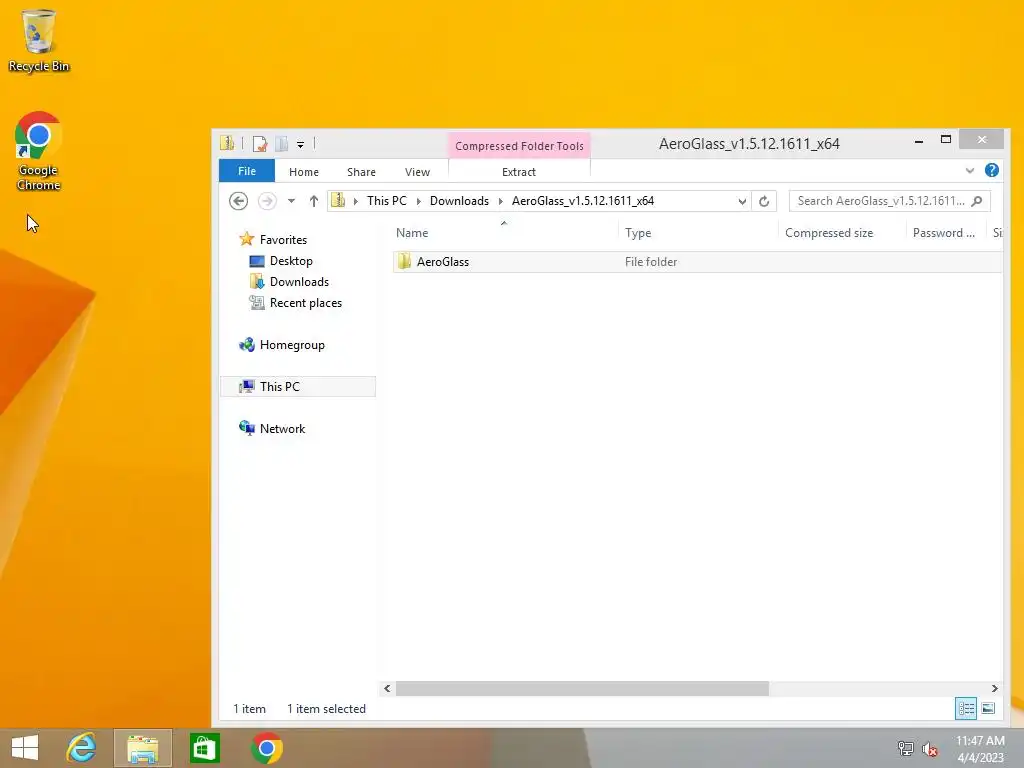1024x768 pixels.
Task: Click the Compressed Folder Tools contextual tab
Action: point(519,146)
